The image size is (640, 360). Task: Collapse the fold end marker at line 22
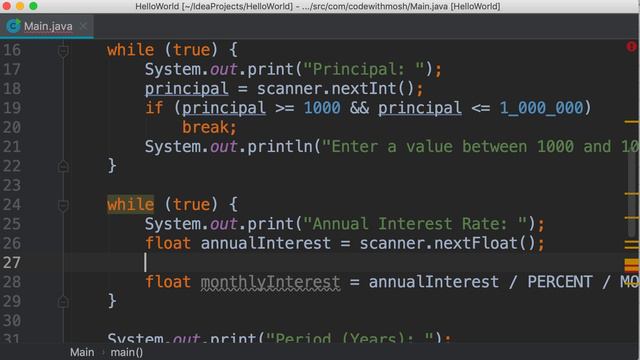point(63,166)
